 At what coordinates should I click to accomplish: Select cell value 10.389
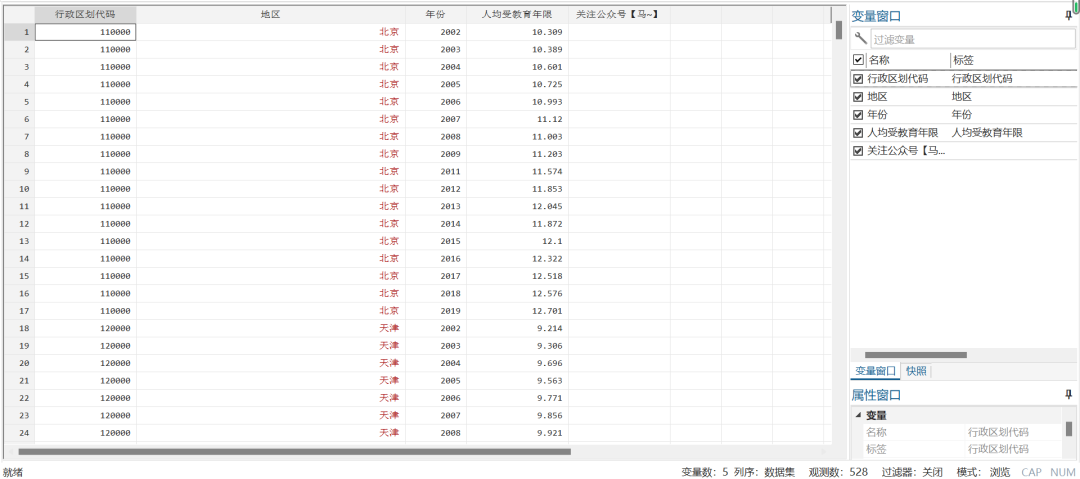(517, 50)
